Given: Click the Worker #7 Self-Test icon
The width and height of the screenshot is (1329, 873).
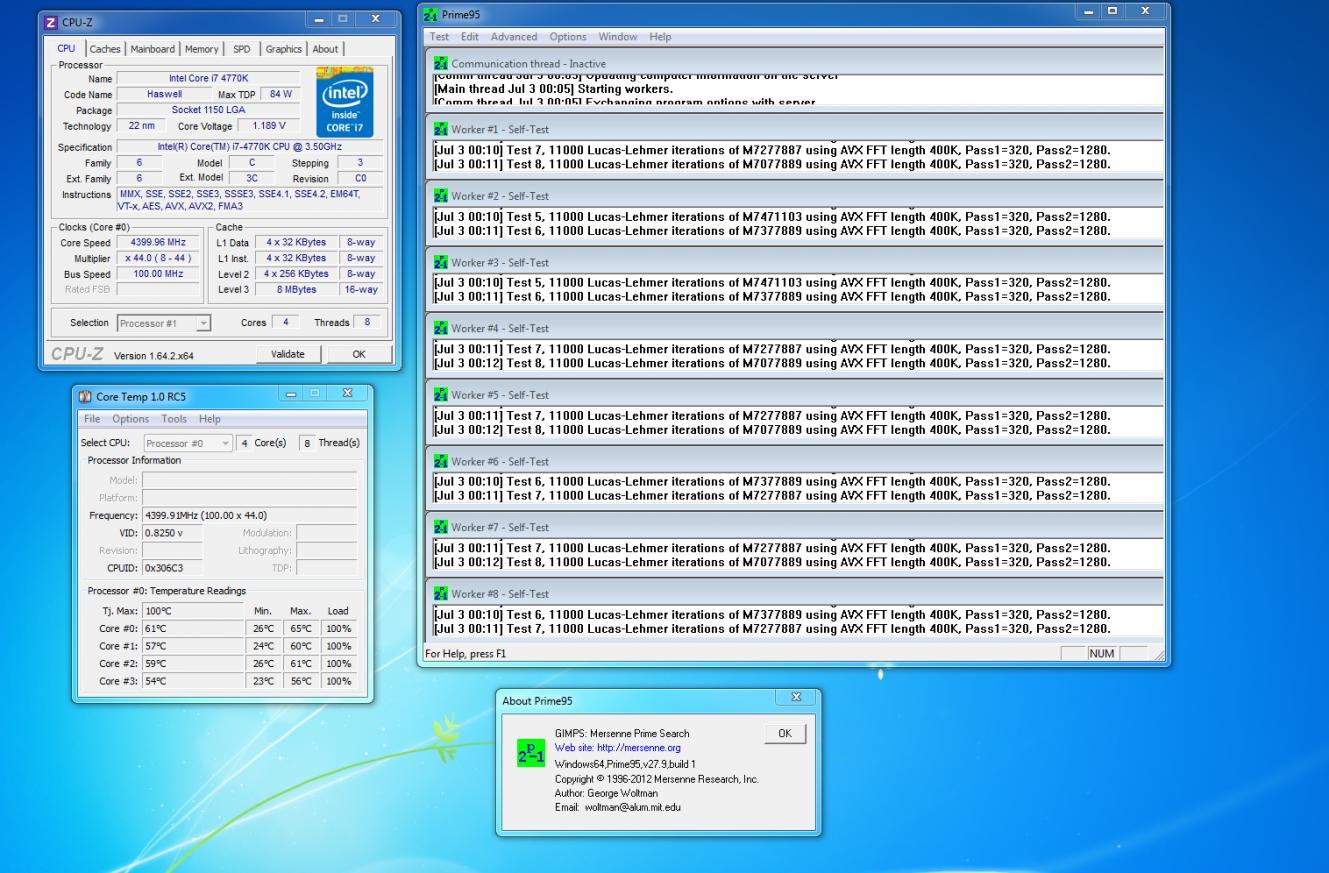Looking at the screenshot, I should pyautogui.click(x=440, y=527).
